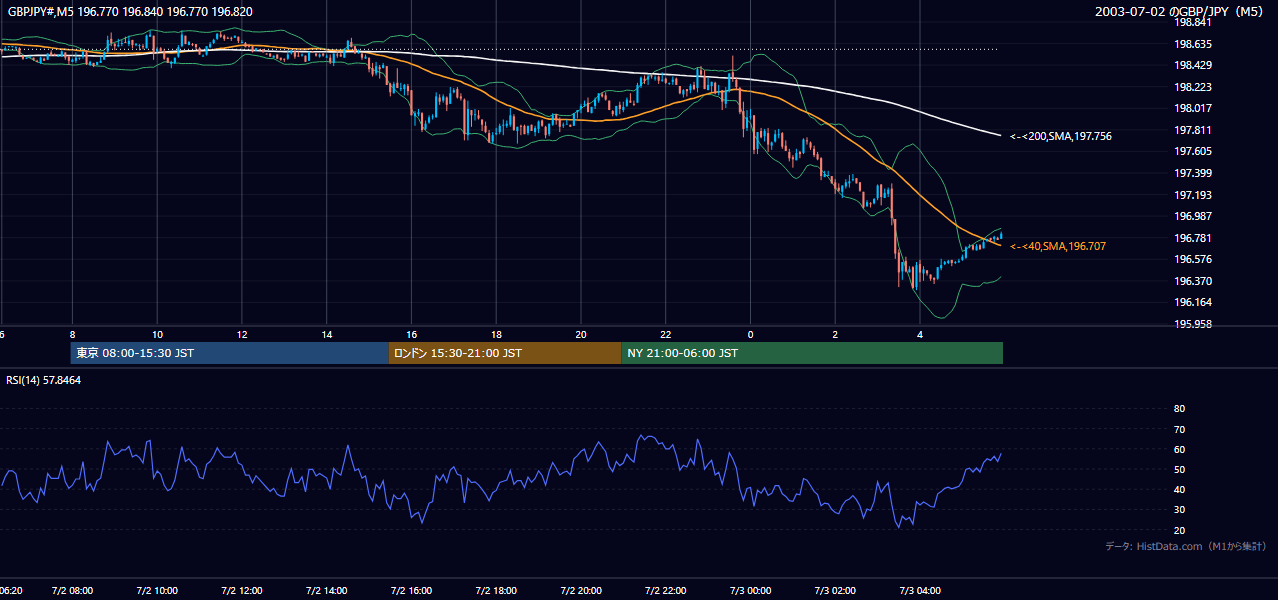
Task: Click RSI level label 30
Action: pos(1179,510)
